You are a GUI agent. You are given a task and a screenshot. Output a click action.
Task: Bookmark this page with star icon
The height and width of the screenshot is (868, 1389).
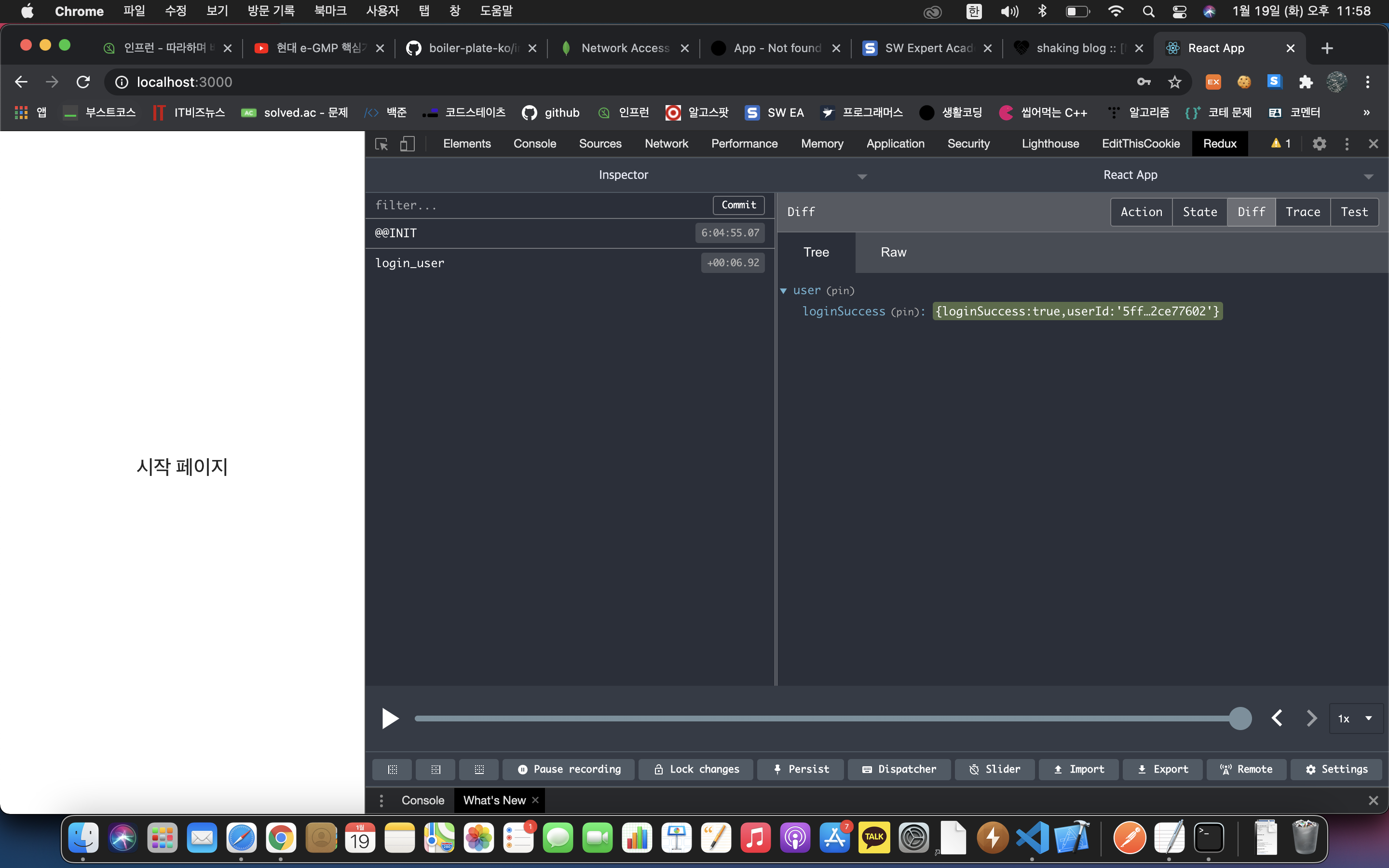[1174, 82]
